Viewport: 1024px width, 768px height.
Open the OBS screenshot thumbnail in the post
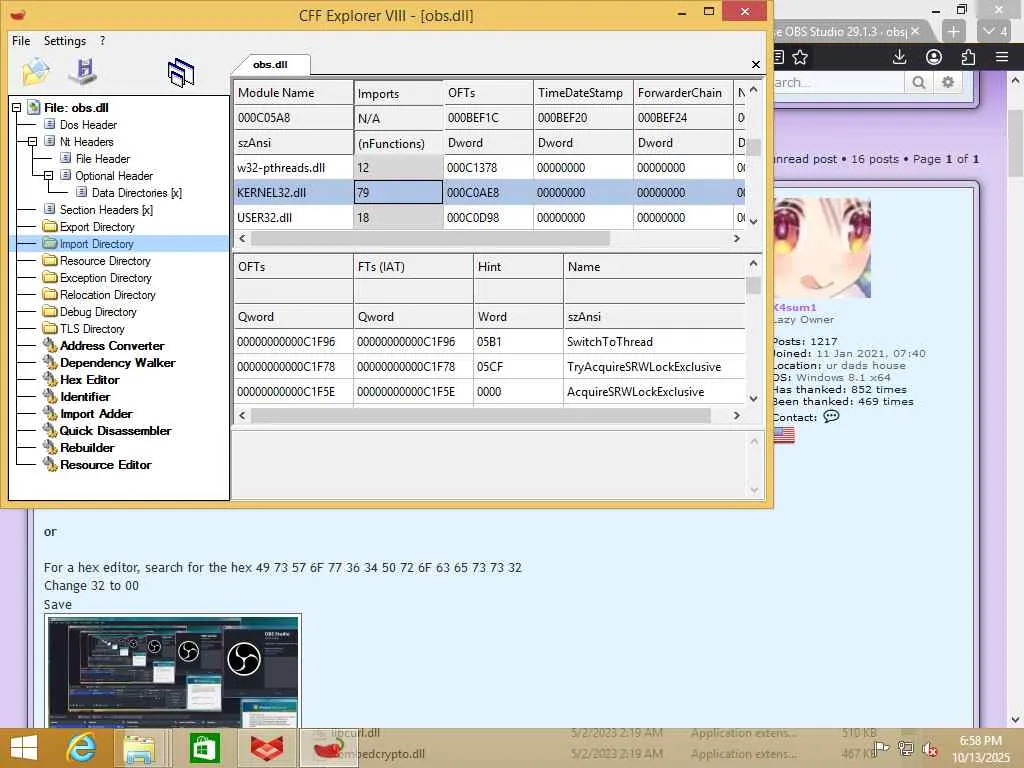[x=173, y=671]
